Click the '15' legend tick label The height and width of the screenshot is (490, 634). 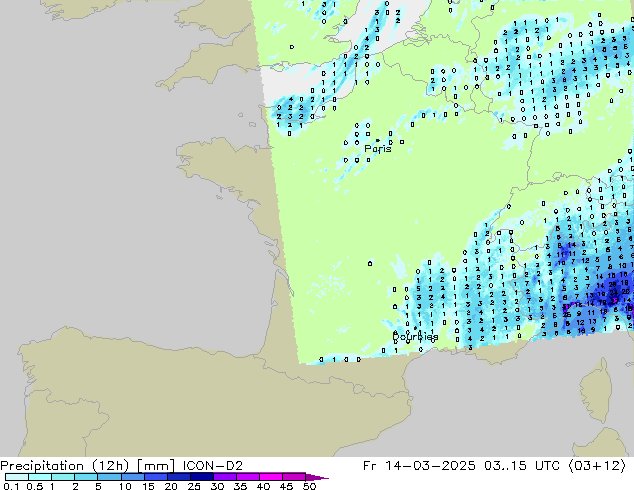point(148,486)
